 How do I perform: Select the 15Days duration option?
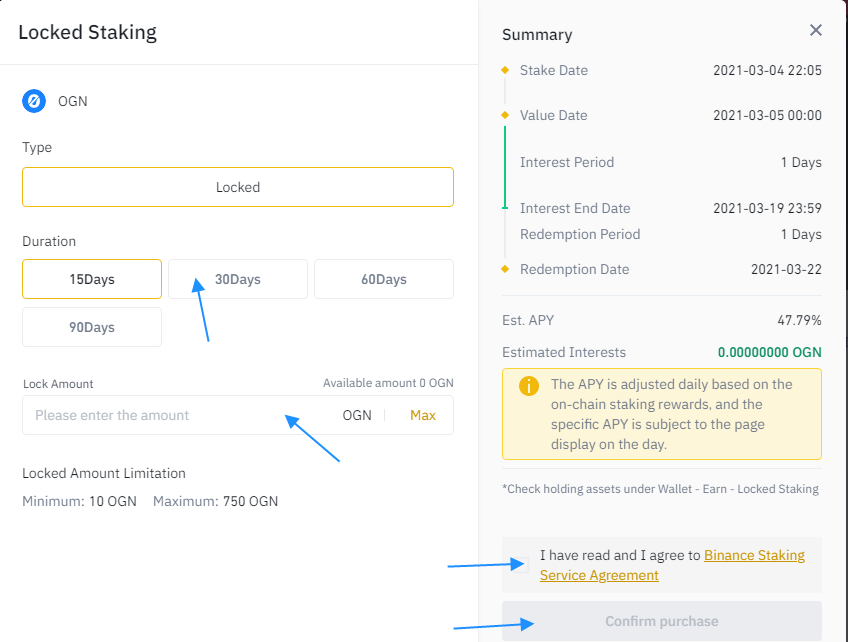click(x=92, y=279)
